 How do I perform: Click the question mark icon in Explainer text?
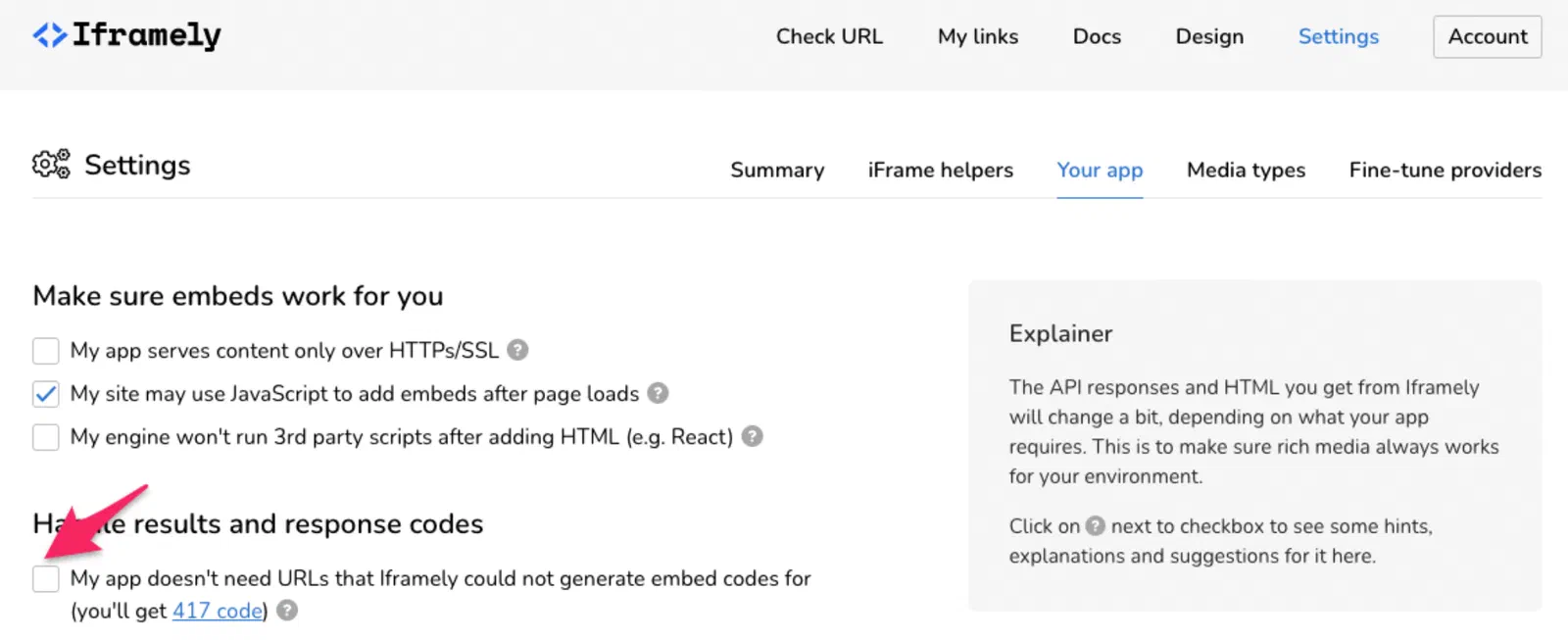(x=1096, y=526)
